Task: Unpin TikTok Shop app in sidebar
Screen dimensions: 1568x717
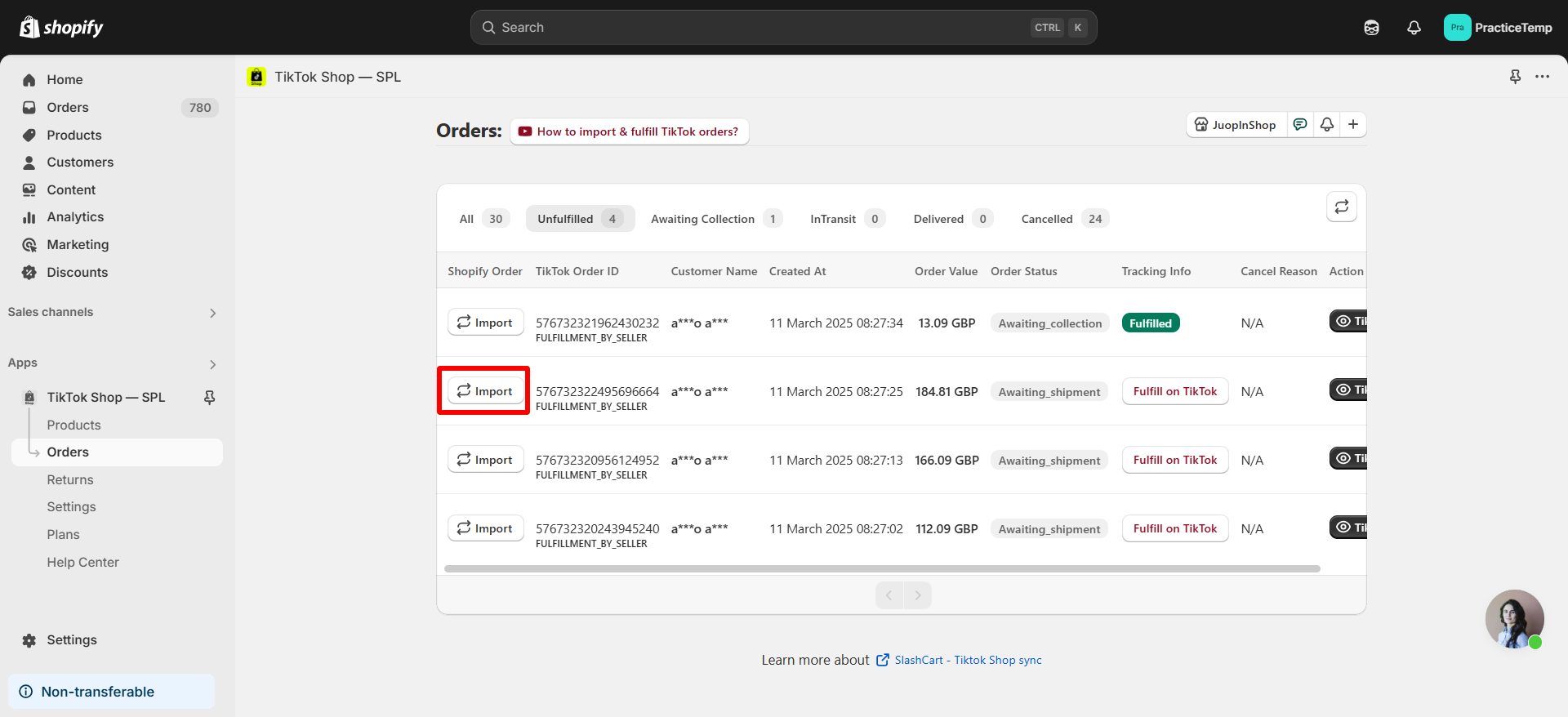Action: (x=210, y=398)
